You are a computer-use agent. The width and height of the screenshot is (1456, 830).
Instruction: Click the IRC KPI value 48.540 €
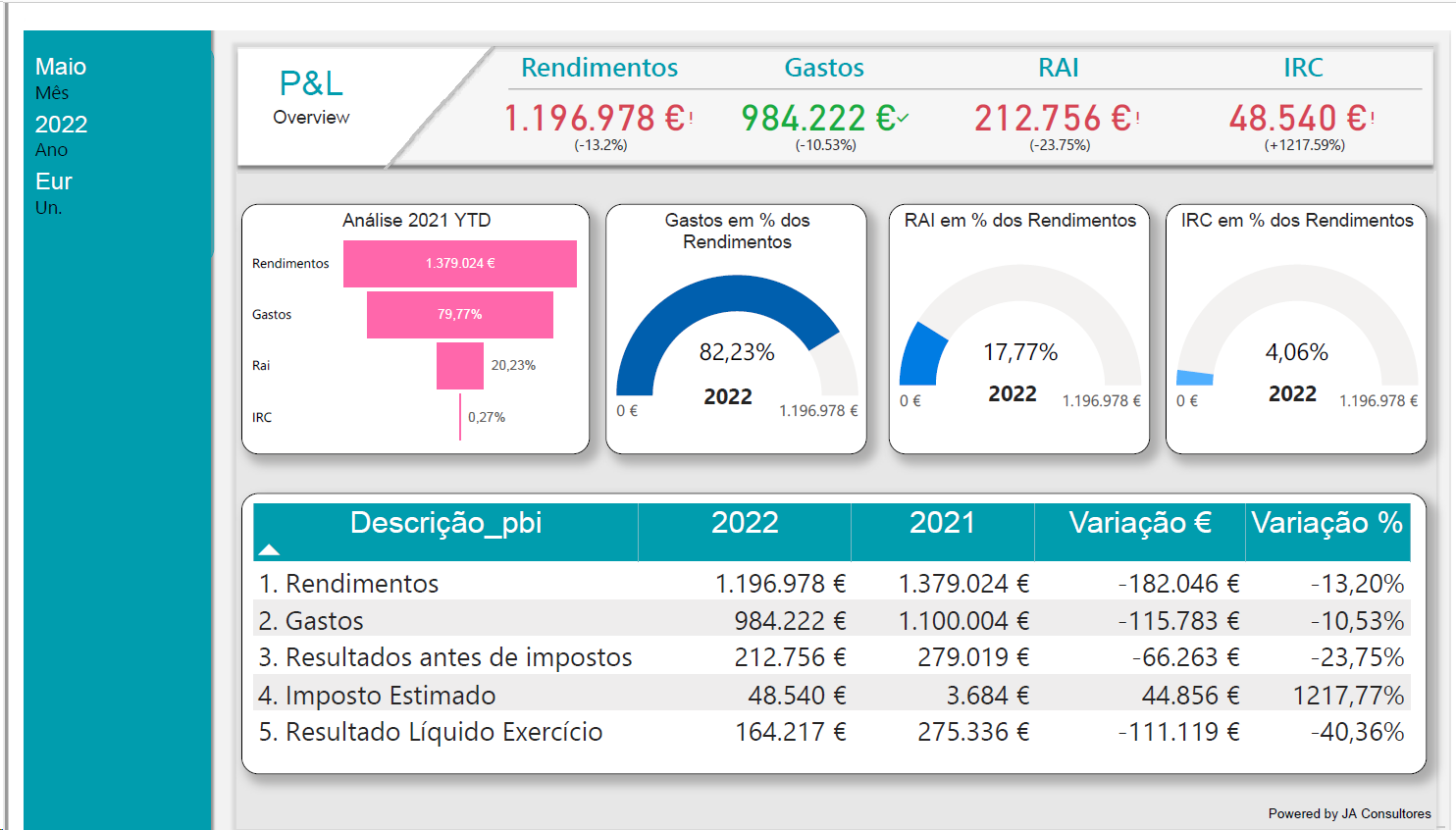pos(1297,119)
